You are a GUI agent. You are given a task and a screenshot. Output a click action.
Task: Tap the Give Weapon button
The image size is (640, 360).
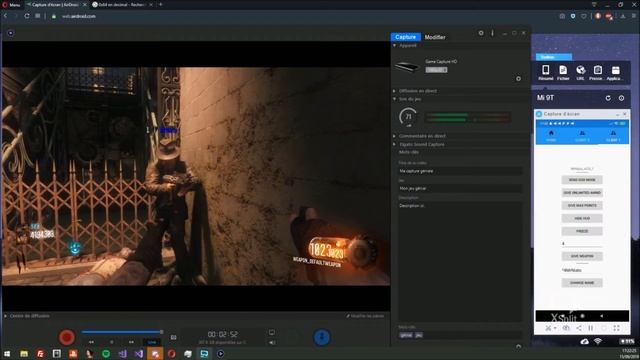[582, 256]
